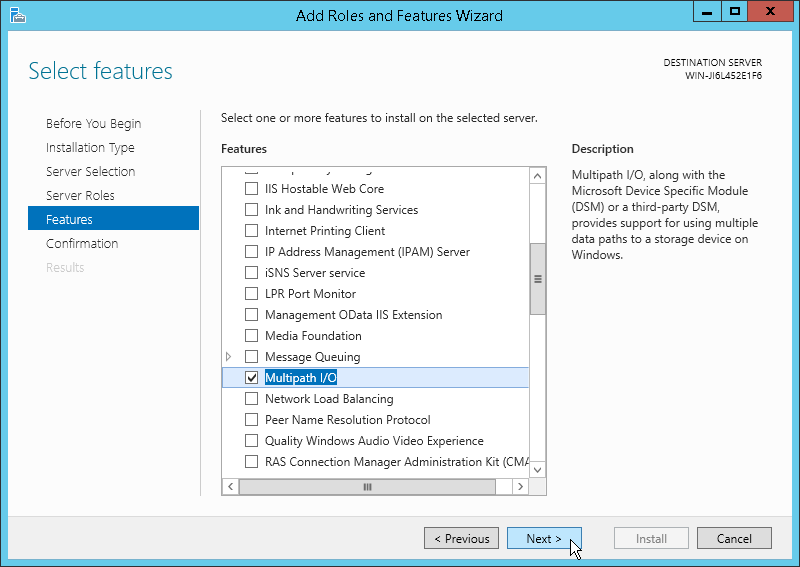Switch to Server Selection step
The image size is (800, 567).
point(90,171)
